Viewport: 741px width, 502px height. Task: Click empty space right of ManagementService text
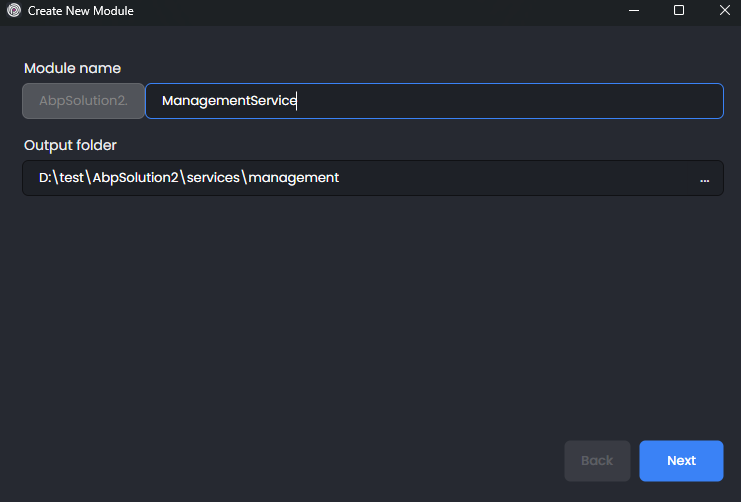[x=500, y=101]
